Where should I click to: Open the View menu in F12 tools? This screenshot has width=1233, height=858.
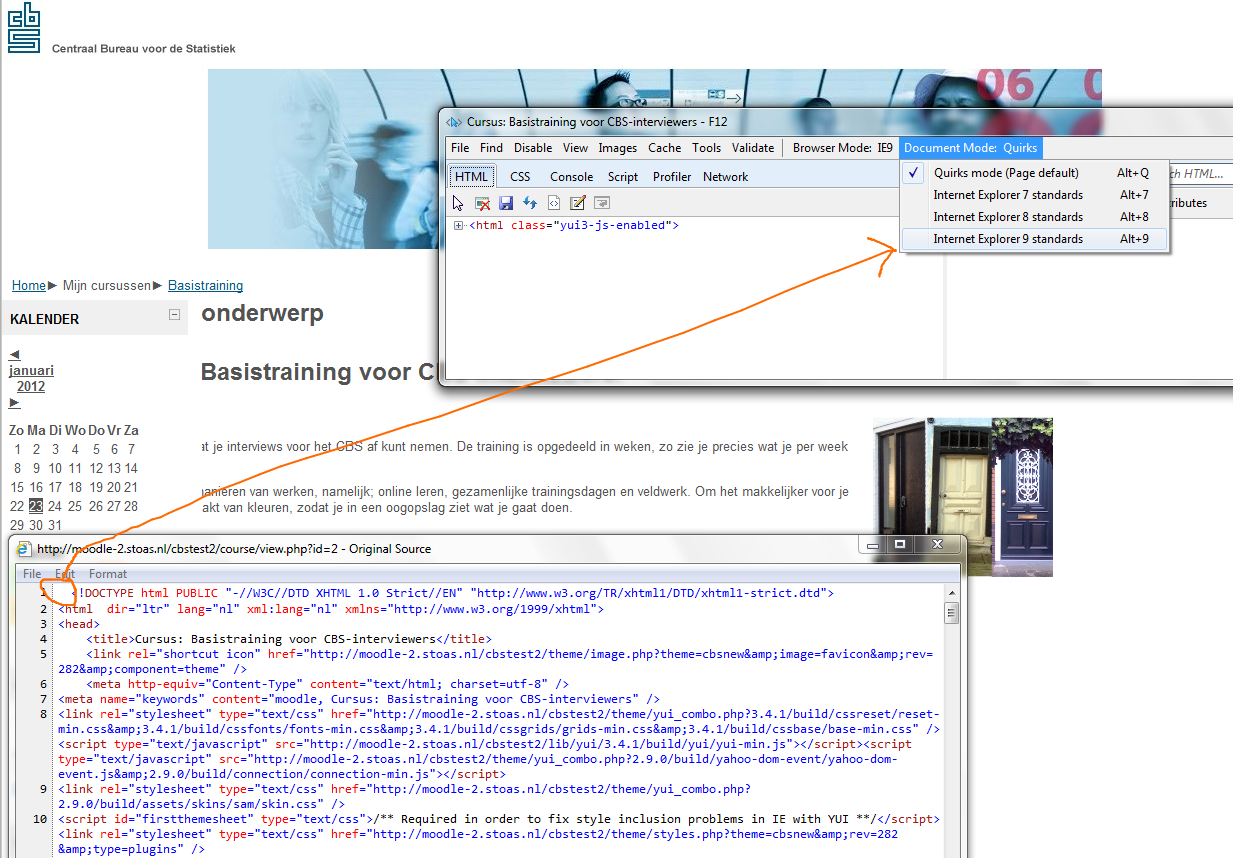tap(575, 148)
